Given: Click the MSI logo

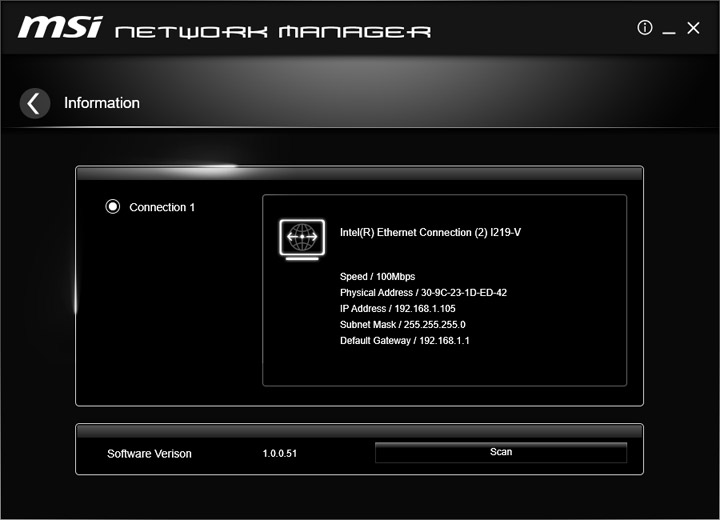Looking at the screenshot, I should pyautogui.click(x=60, y=28).
